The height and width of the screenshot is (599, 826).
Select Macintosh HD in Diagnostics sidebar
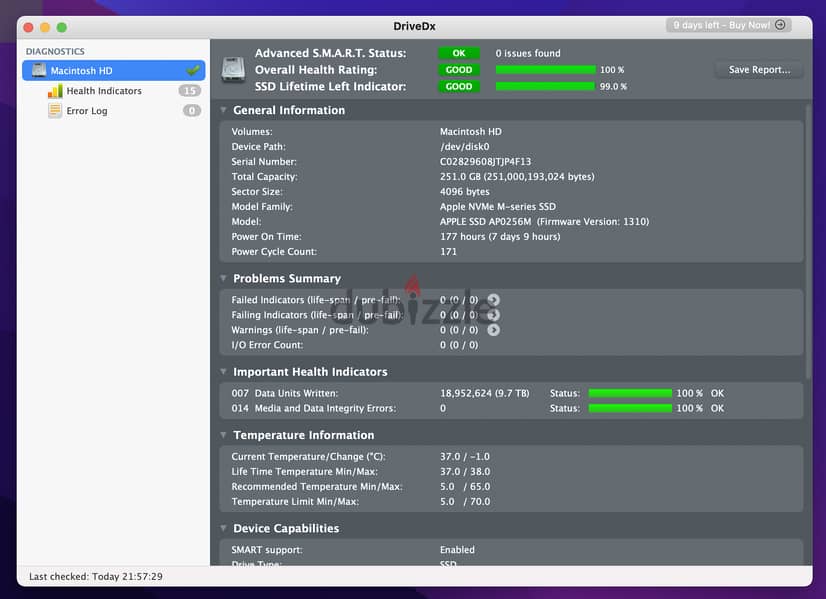pos(114,70)
